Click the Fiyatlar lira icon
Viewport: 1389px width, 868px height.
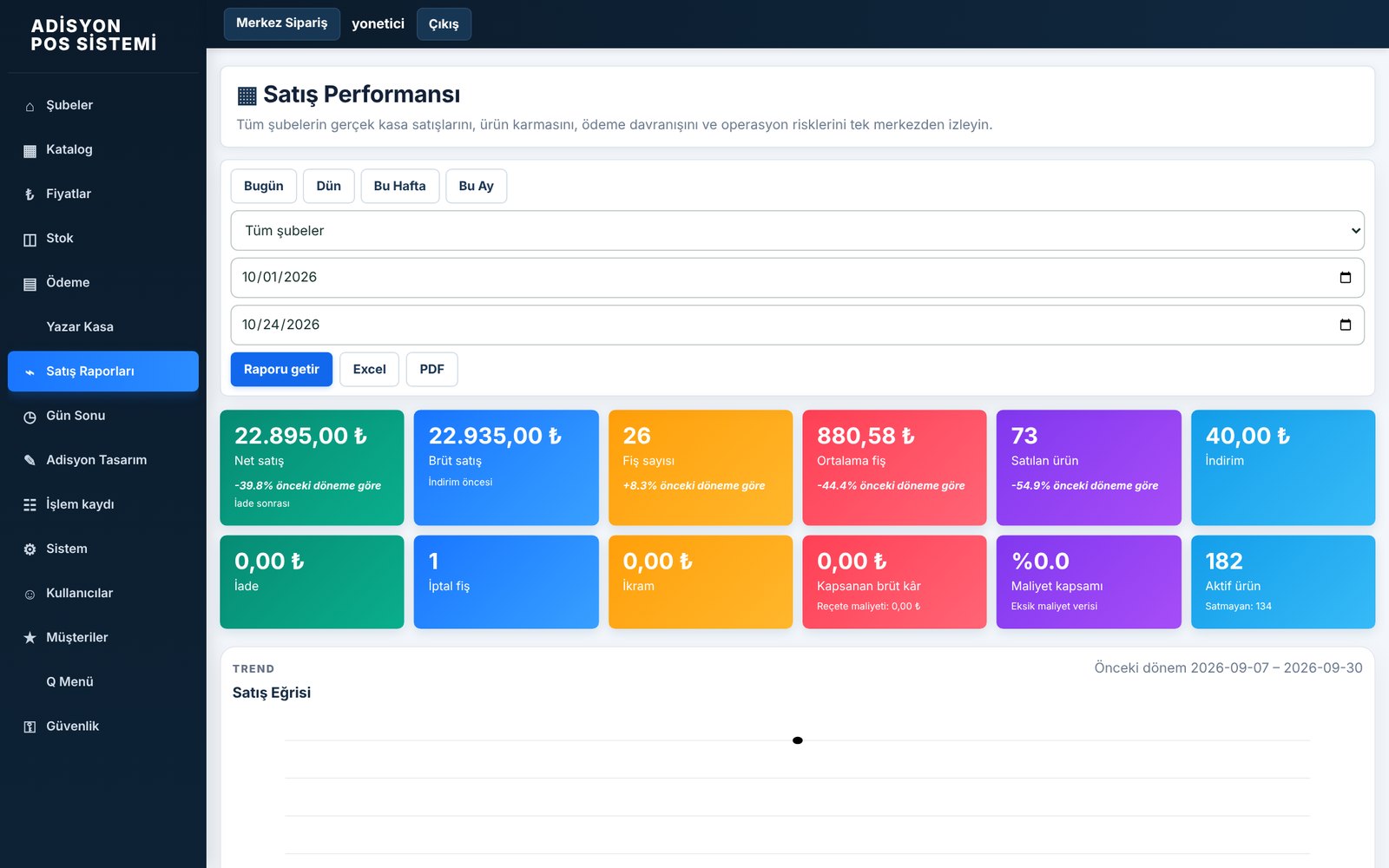[x=30, y=194]
